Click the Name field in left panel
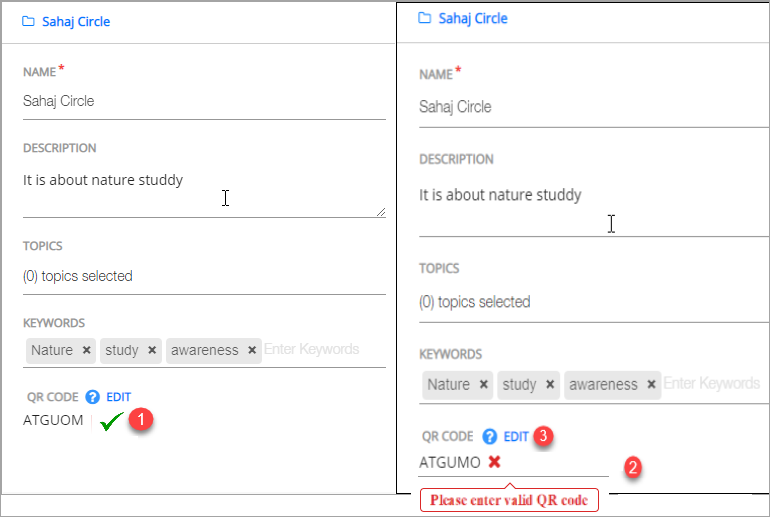The width and height of the screenshot is (770, 517). pyautogui.click(x=204, y=101)
